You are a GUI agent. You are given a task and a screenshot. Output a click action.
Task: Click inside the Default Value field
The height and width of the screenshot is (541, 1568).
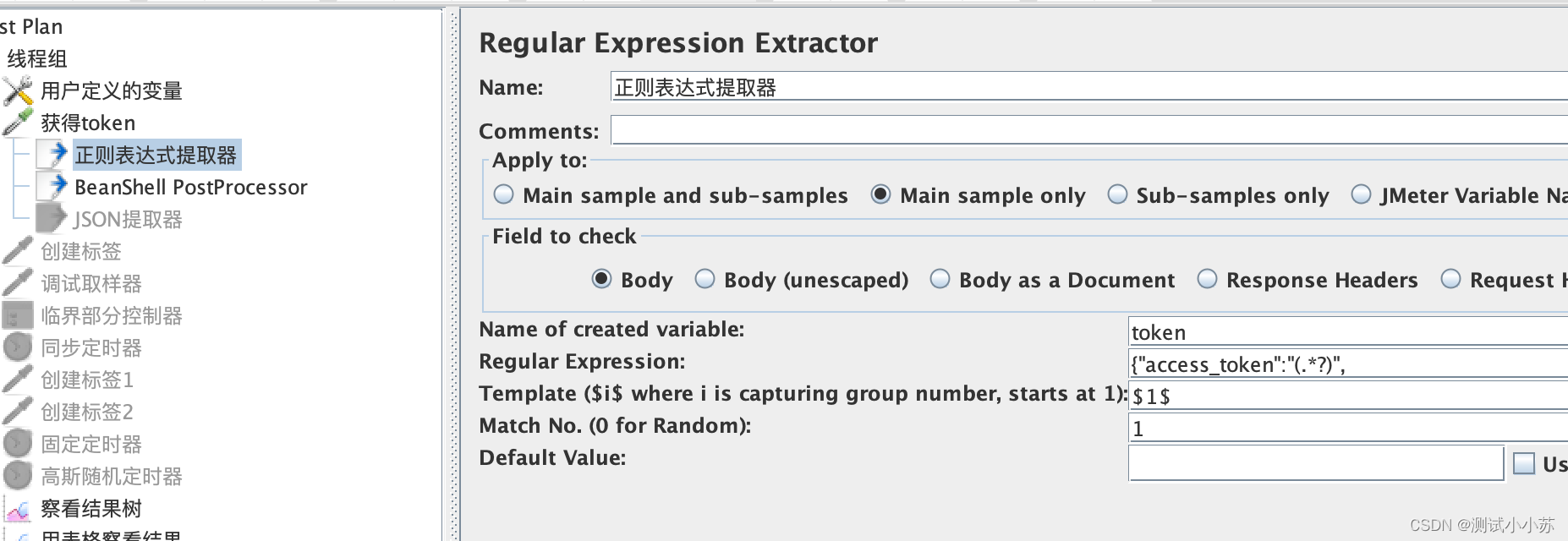click(1311, 465)
